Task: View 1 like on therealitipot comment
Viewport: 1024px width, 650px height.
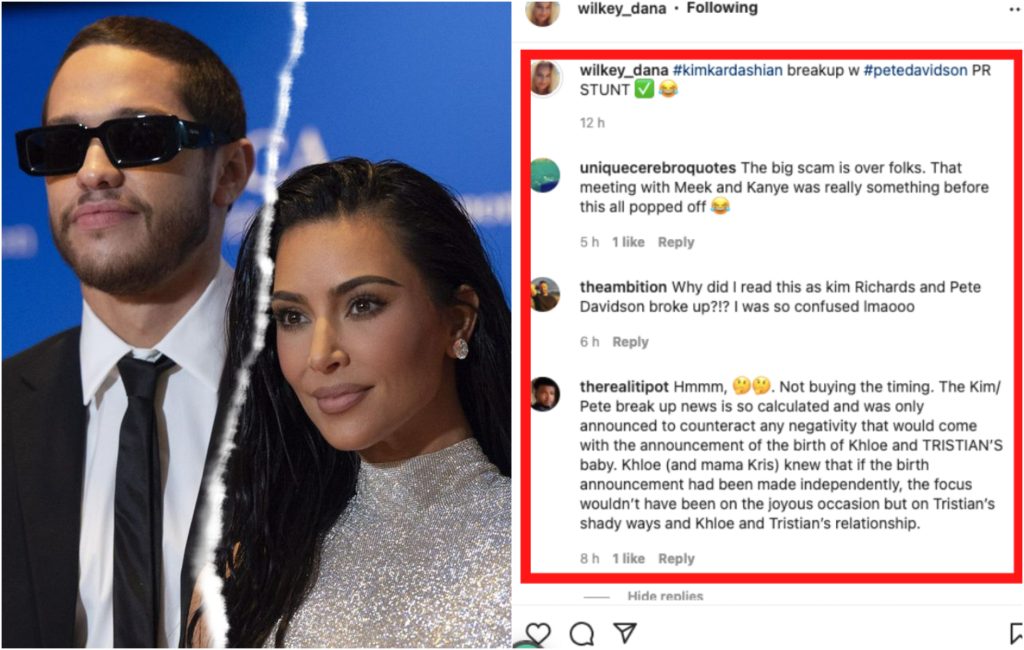Action: point(628,559)
